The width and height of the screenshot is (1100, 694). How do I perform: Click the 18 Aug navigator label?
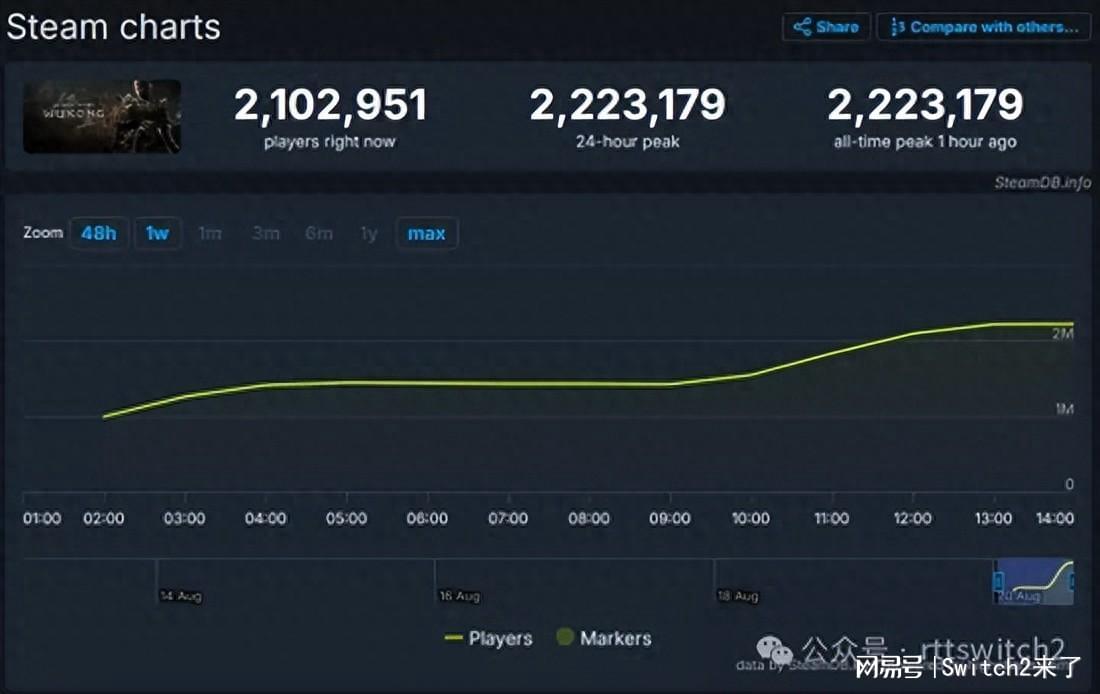738,596
